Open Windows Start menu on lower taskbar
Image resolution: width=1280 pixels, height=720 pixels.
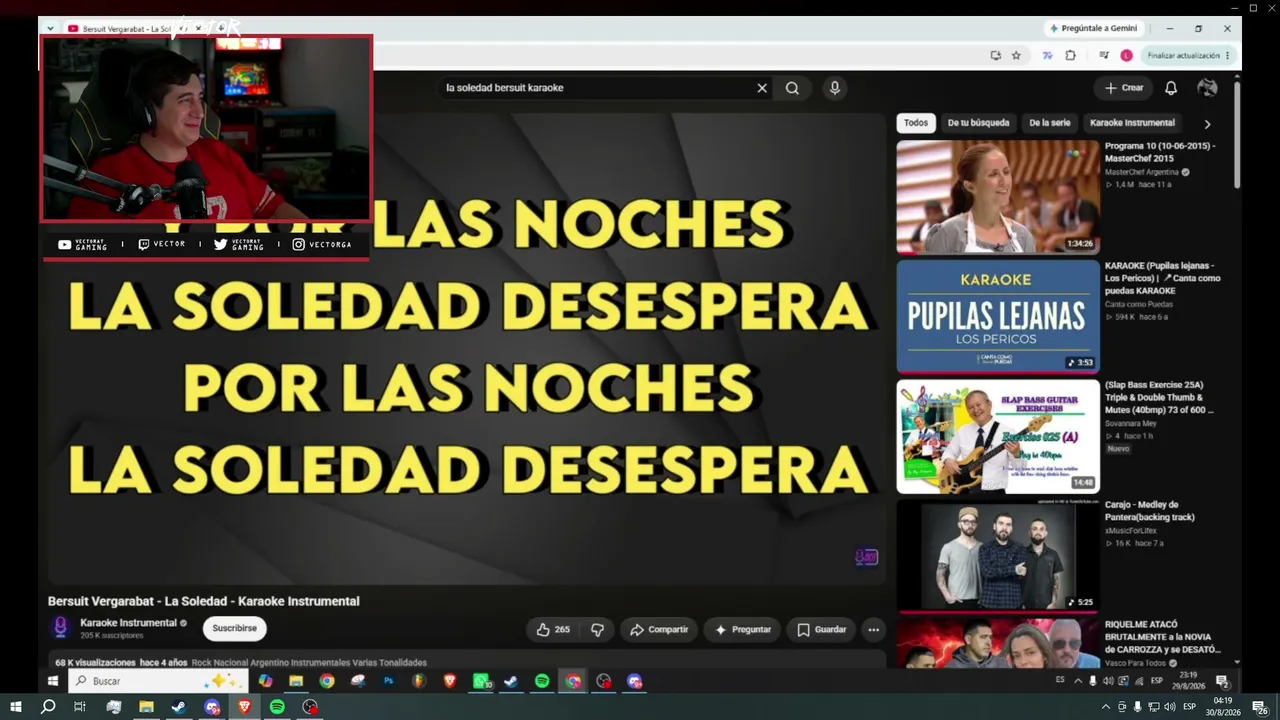(x=16, y=707)
